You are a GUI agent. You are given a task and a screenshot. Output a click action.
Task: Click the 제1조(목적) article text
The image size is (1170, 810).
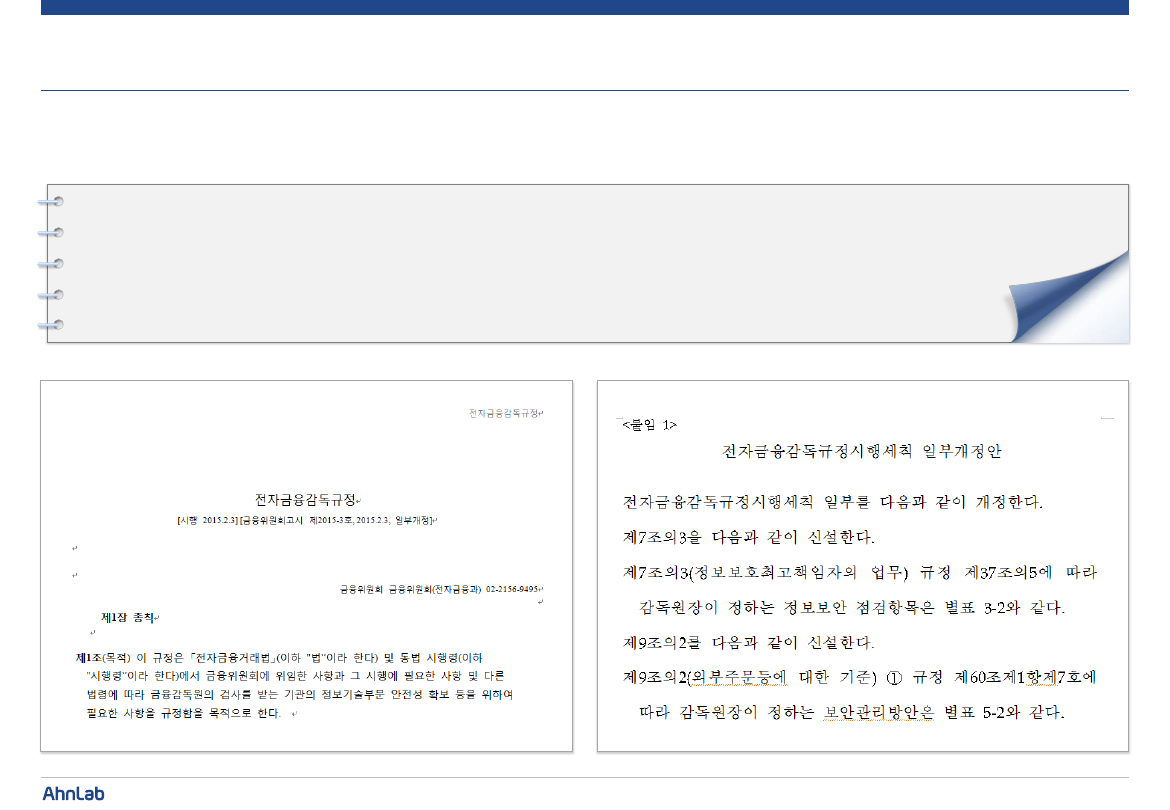[x=102, y=658]
